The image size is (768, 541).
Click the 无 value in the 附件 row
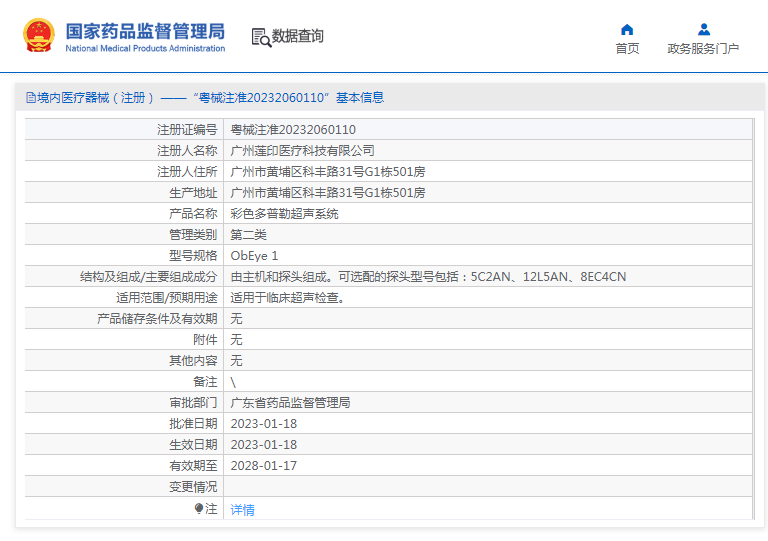[x=236, y=340]
